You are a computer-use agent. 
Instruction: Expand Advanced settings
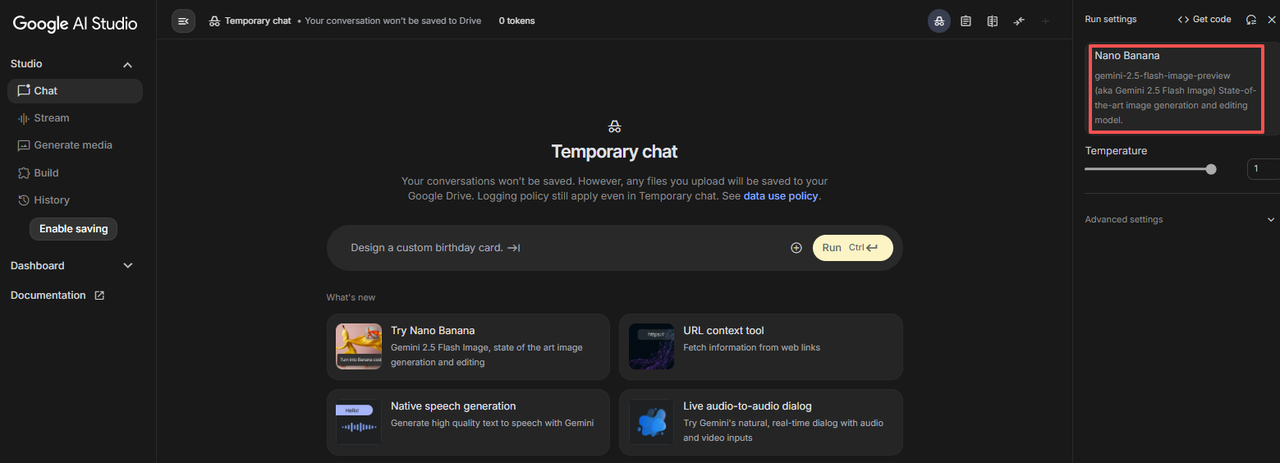1271,220
